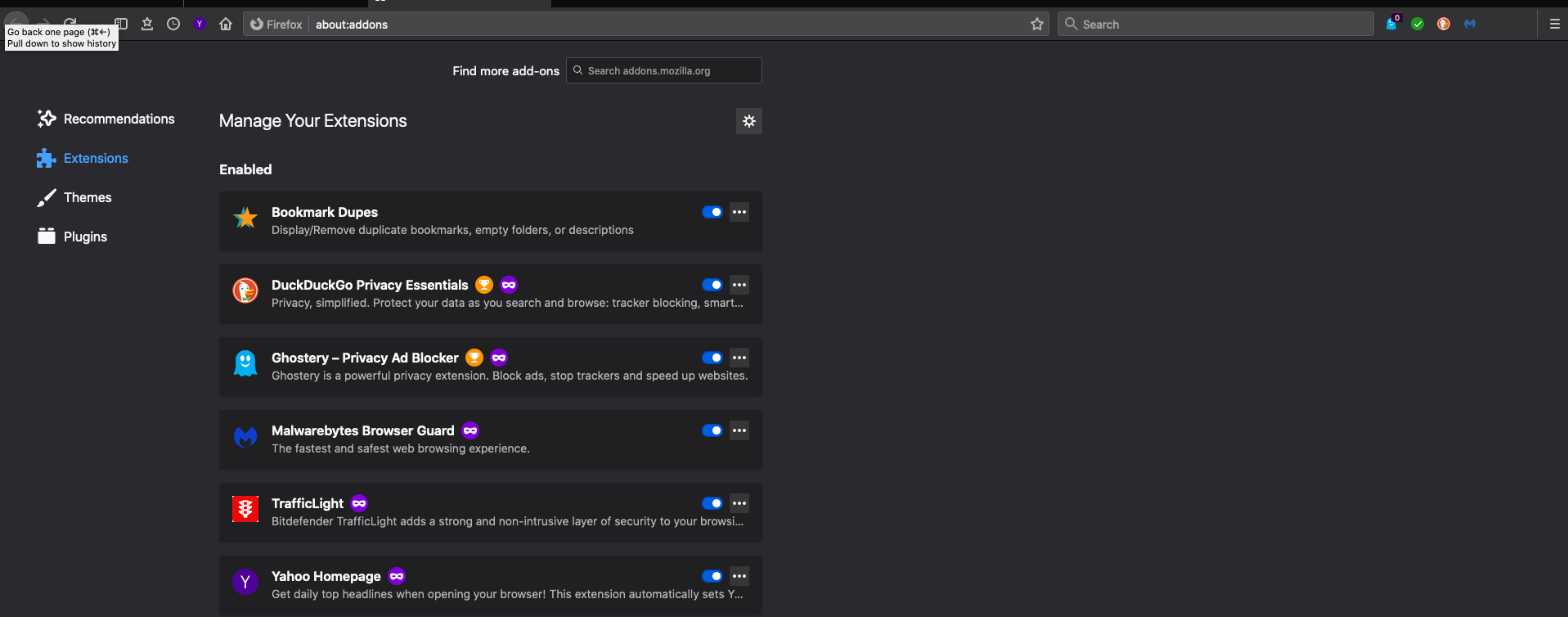Switch to the Themes section
This screenshot has width=1568, height=617.
point(74,197)
